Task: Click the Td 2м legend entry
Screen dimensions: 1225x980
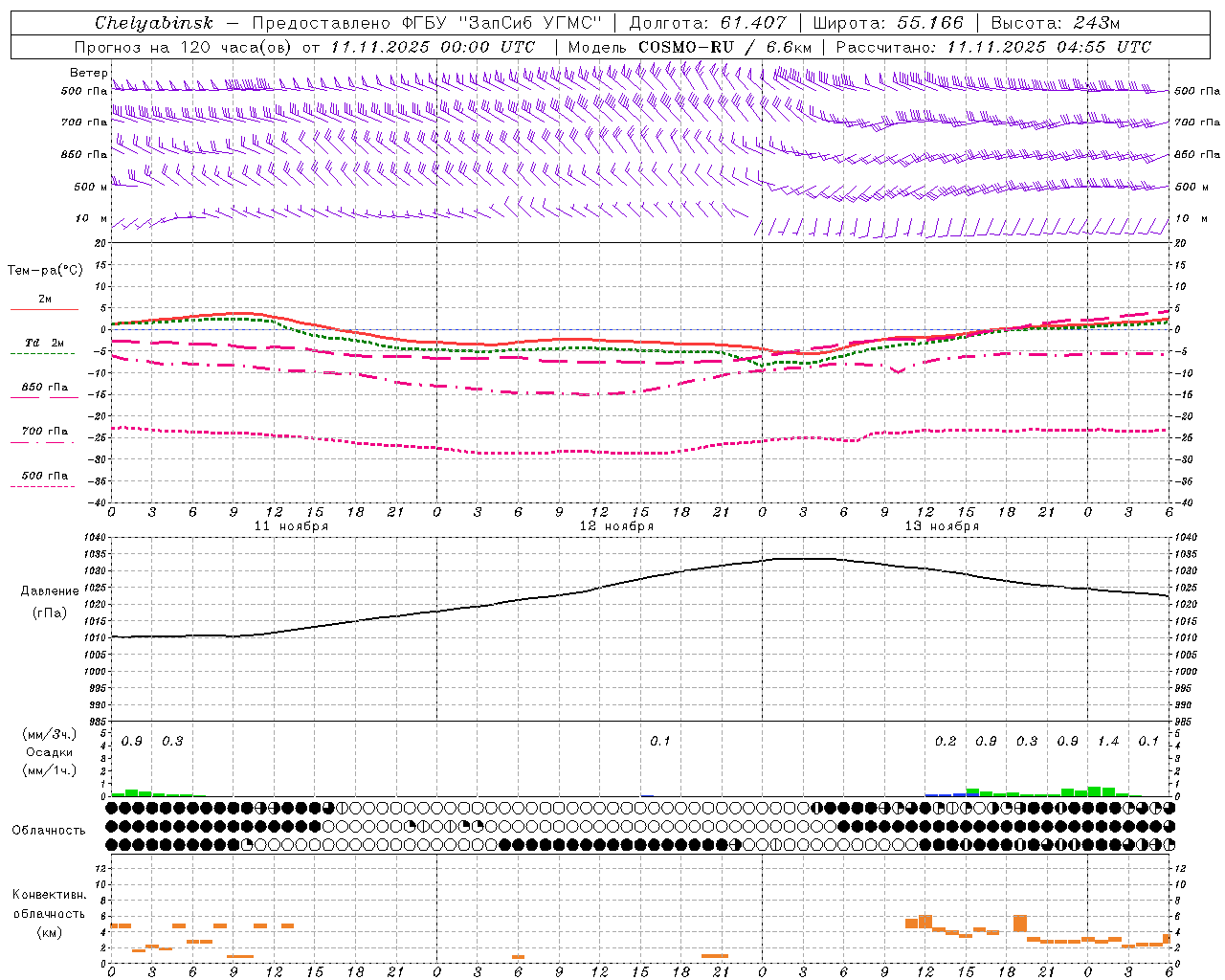Action: click(44, 343)
